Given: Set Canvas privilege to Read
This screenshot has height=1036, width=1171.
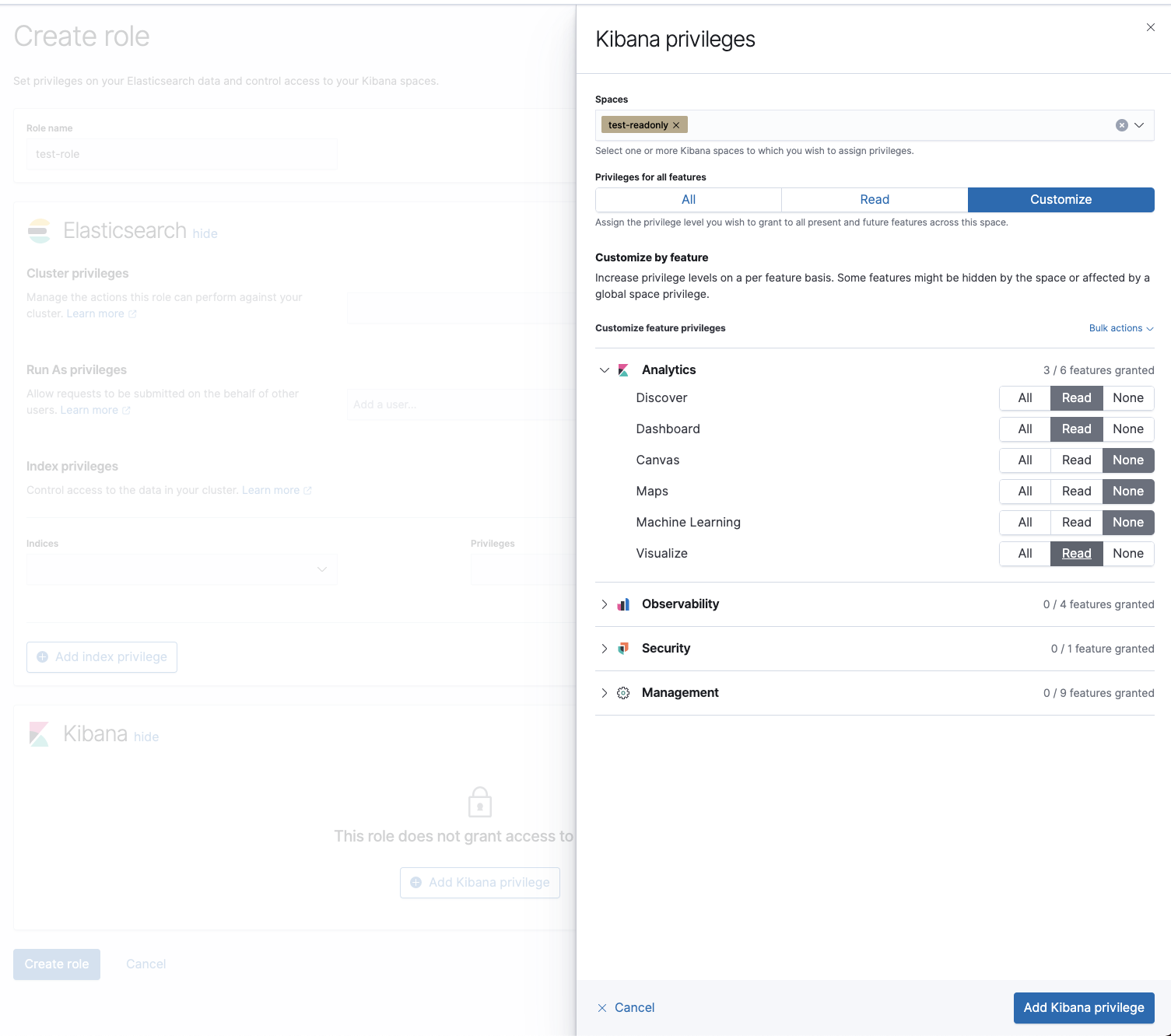Looking at the screenshot, I should [1077, 460].
